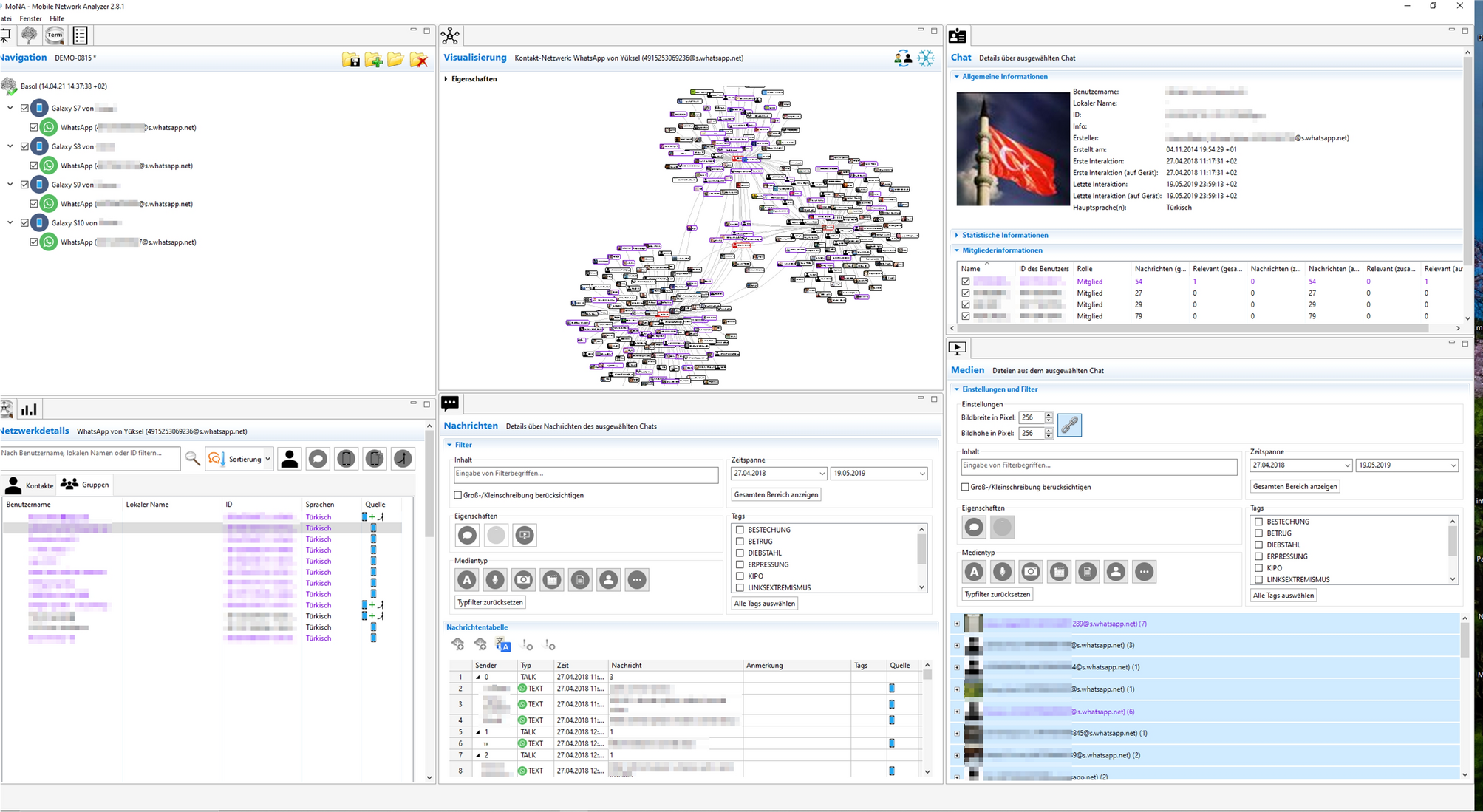Click Alle Tags auswählen in Medien panel
Image resolution: width=1483 pixels, height=812 pixels.
coord(1283,596)
